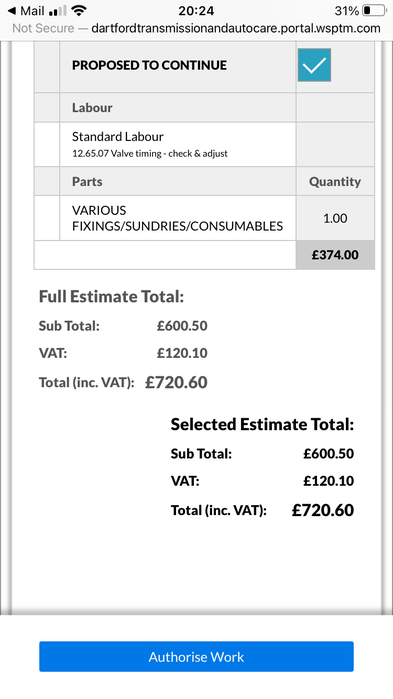Tap the Quantity column header
Screen dimensions: 393x699
pos(335,181)
